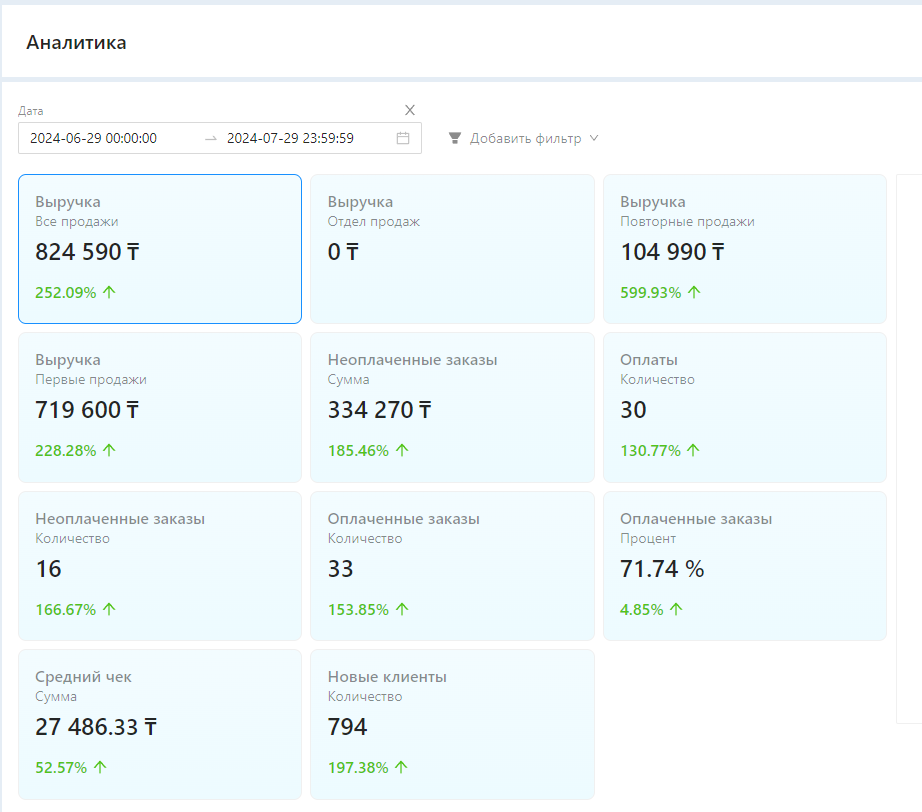Edit end date 2024-07-29 23:59:59 field
922x812 pixels.
click(300, 138)
